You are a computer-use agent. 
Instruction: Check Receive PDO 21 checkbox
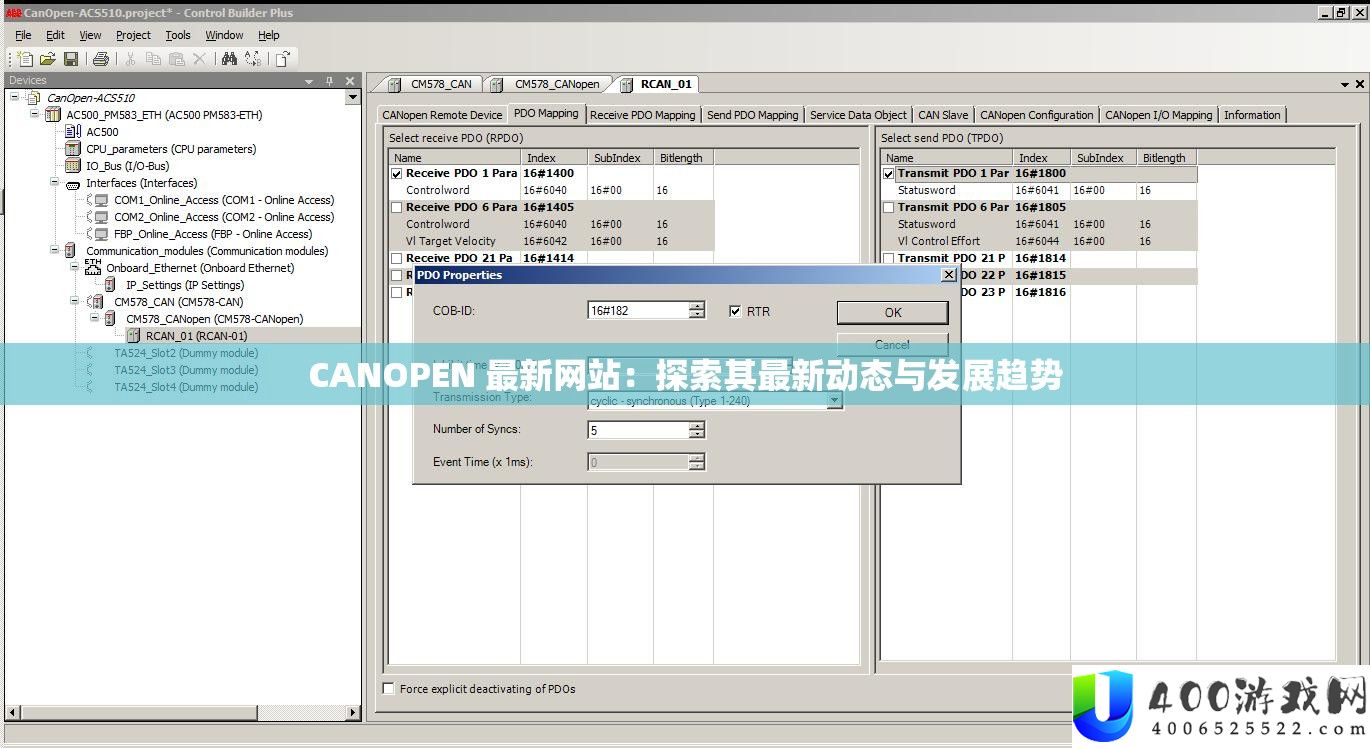(x=397, y=259)
